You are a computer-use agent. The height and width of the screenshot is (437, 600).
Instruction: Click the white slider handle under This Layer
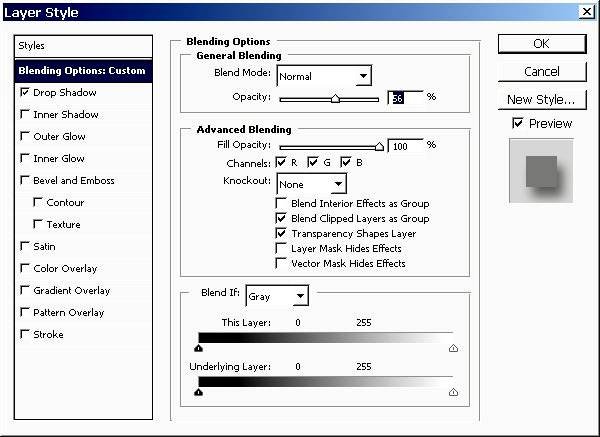coord(453,349)
